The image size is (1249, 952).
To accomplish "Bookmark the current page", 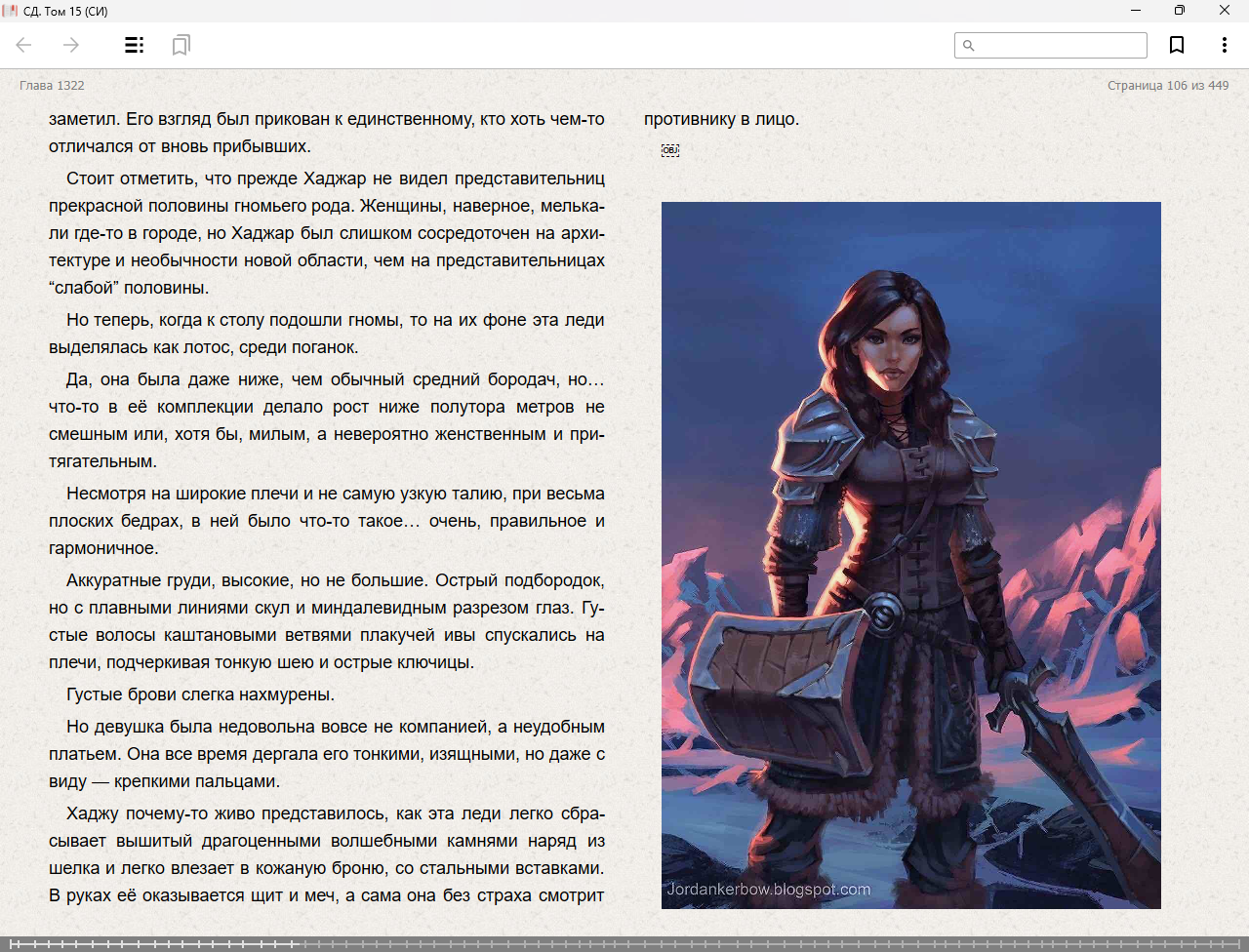I will 1177,45.
